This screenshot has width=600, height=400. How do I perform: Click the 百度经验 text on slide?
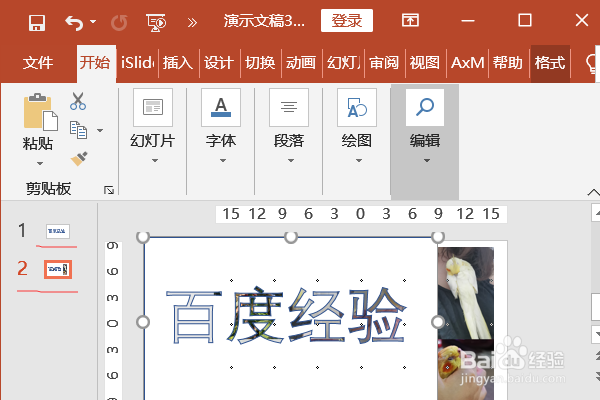pyautogui.click(x=286, y=315)
